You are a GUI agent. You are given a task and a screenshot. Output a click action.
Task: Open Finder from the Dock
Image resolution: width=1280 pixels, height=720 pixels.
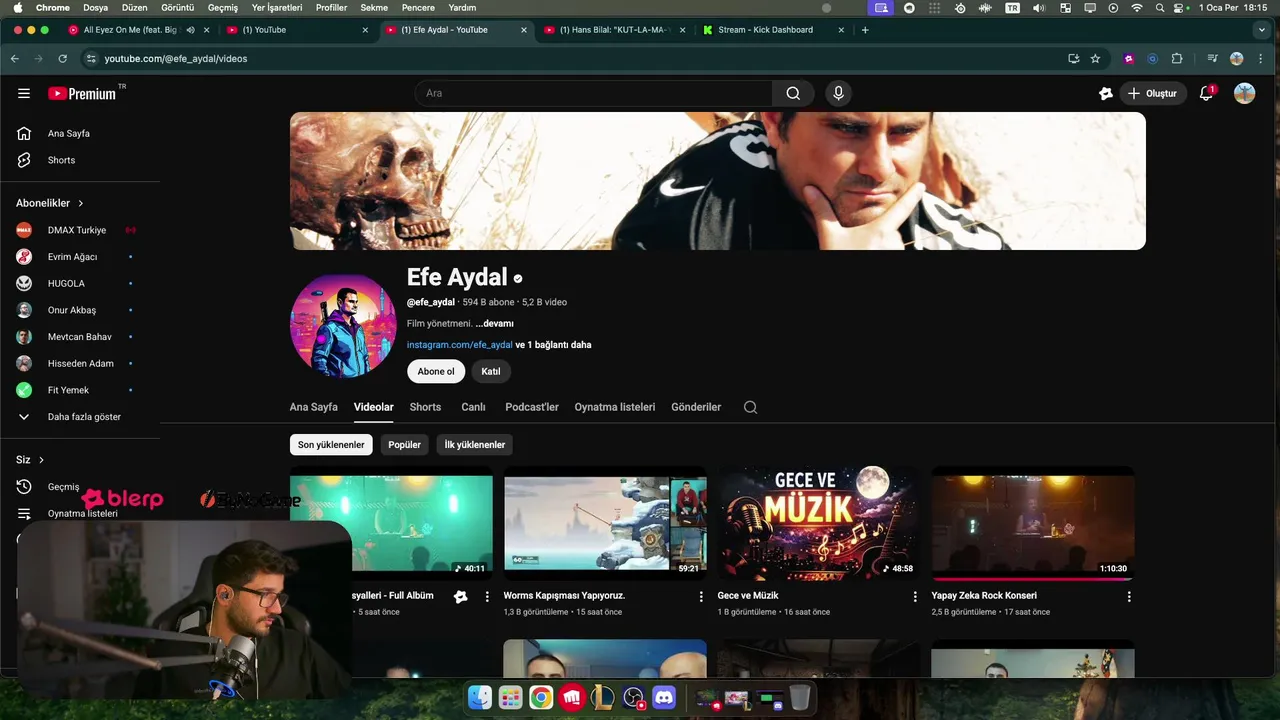(480, 697)
